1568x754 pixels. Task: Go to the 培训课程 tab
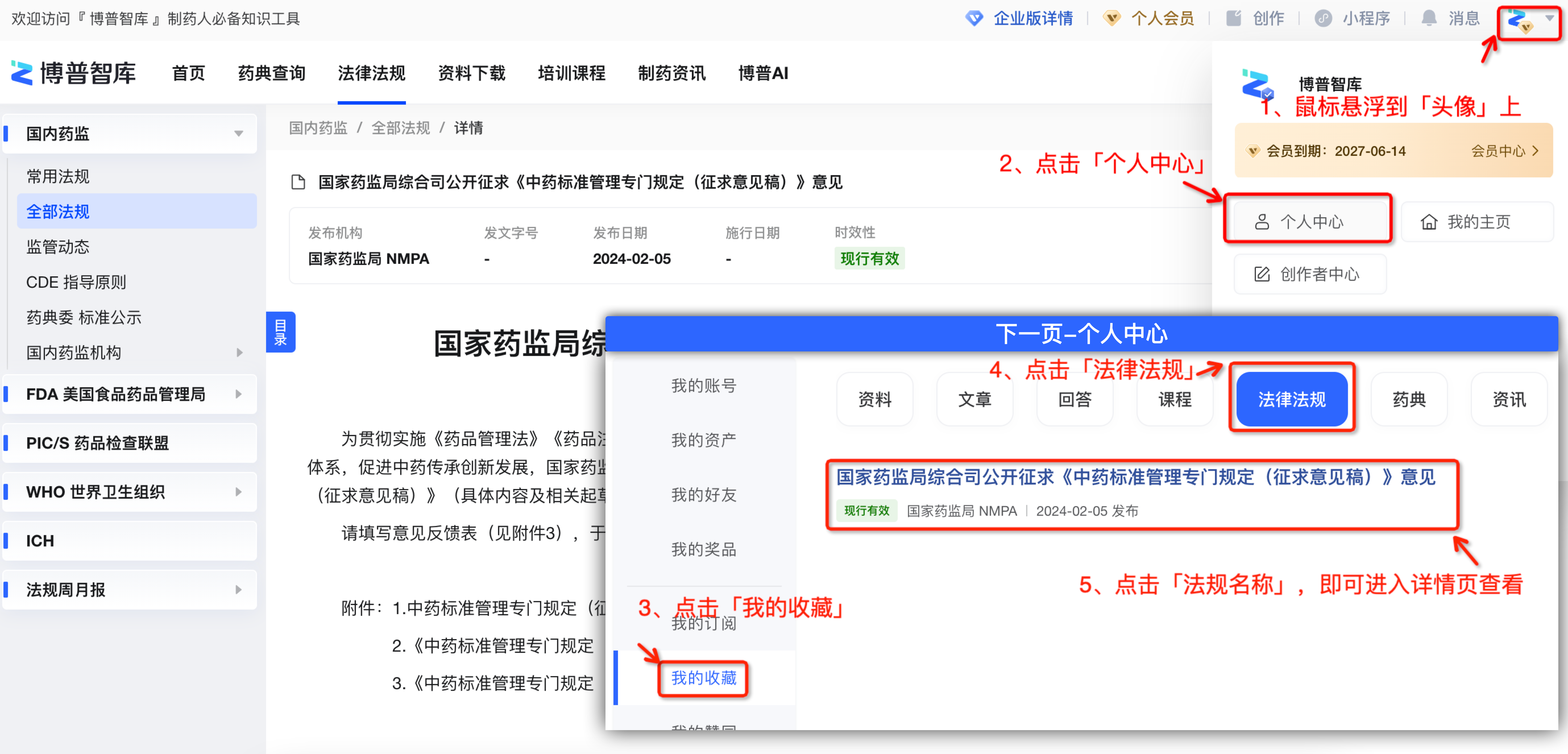[x=572, y=73]
